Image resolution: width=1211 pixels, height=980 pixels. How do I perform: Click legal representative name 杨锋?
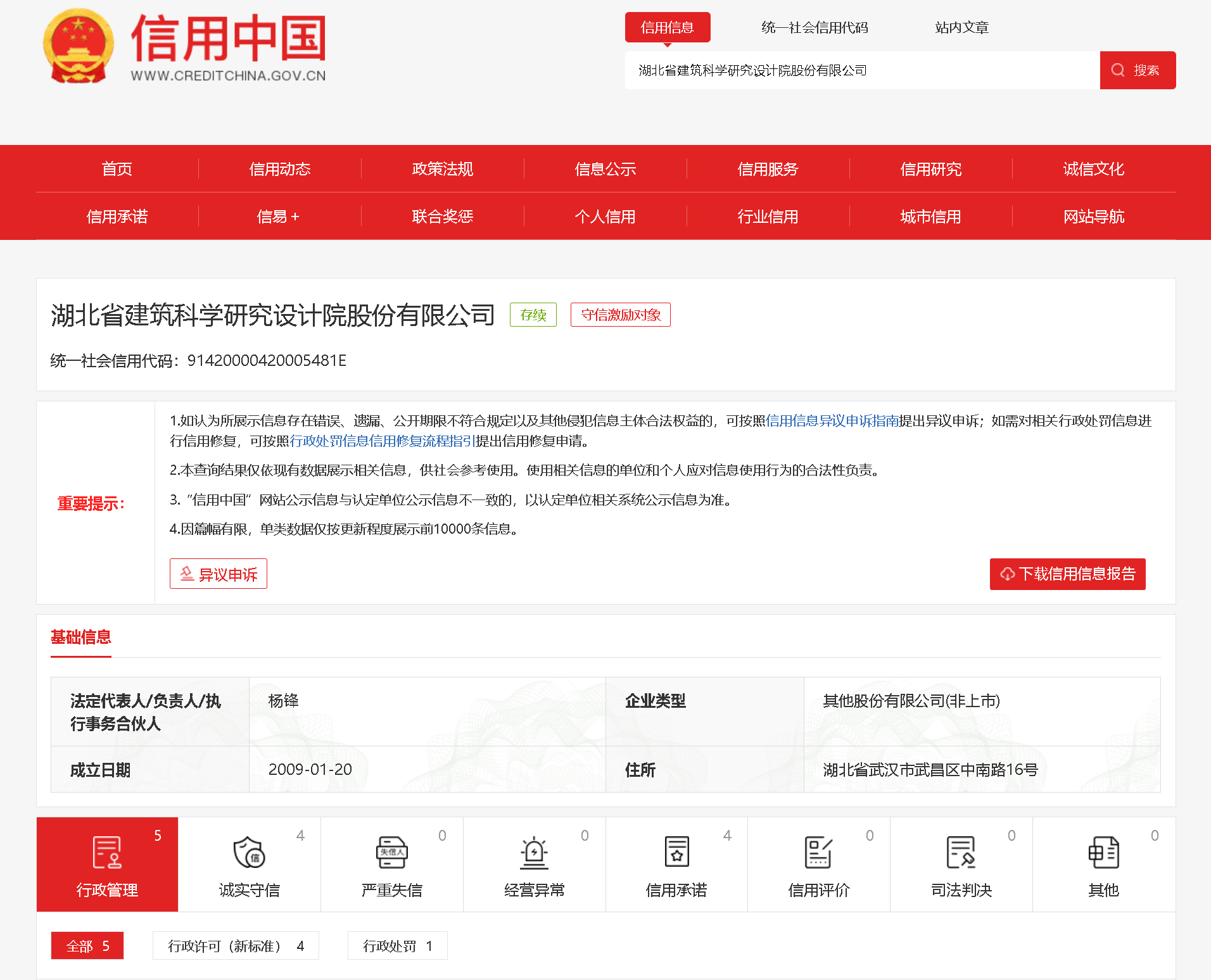tap(284, 701)
